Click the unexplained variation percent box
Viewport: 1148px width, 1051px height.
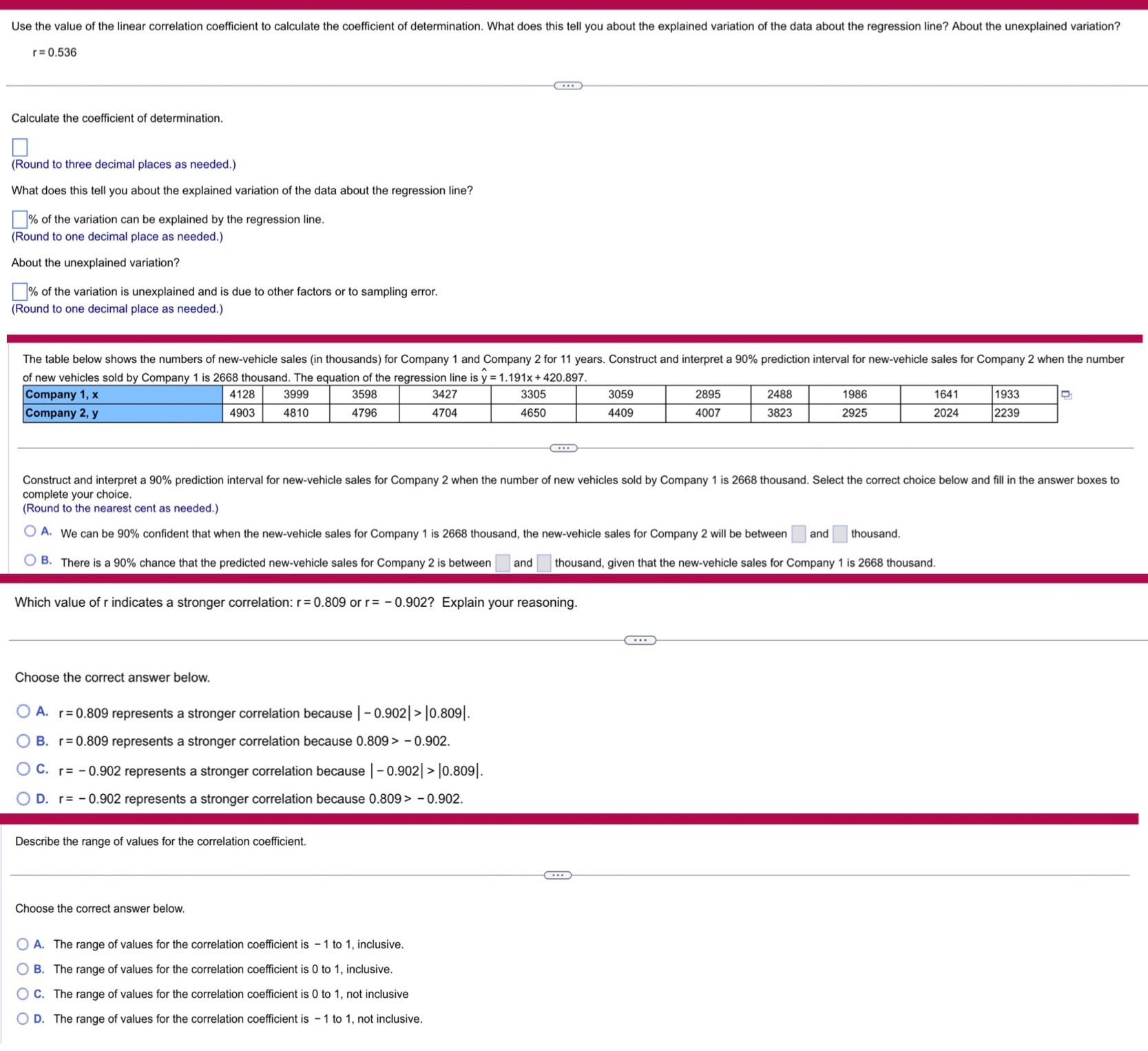click(20, 291)
